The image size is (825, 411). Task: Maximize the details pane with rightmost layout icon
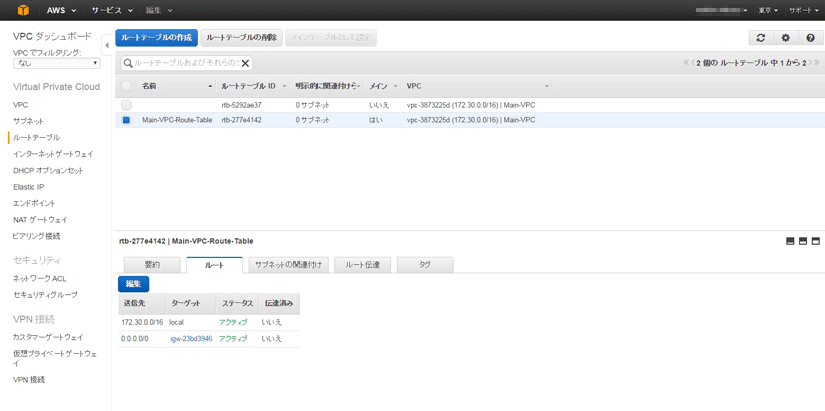click(815, 241)
